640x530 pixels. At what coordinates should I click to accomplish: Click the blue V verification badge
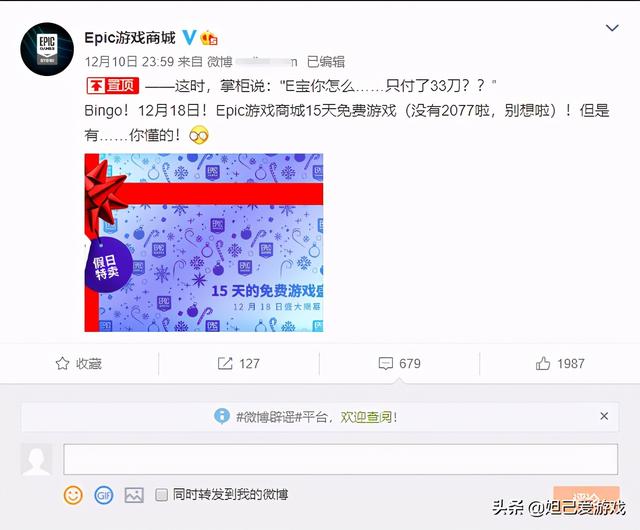coord(189,38)
